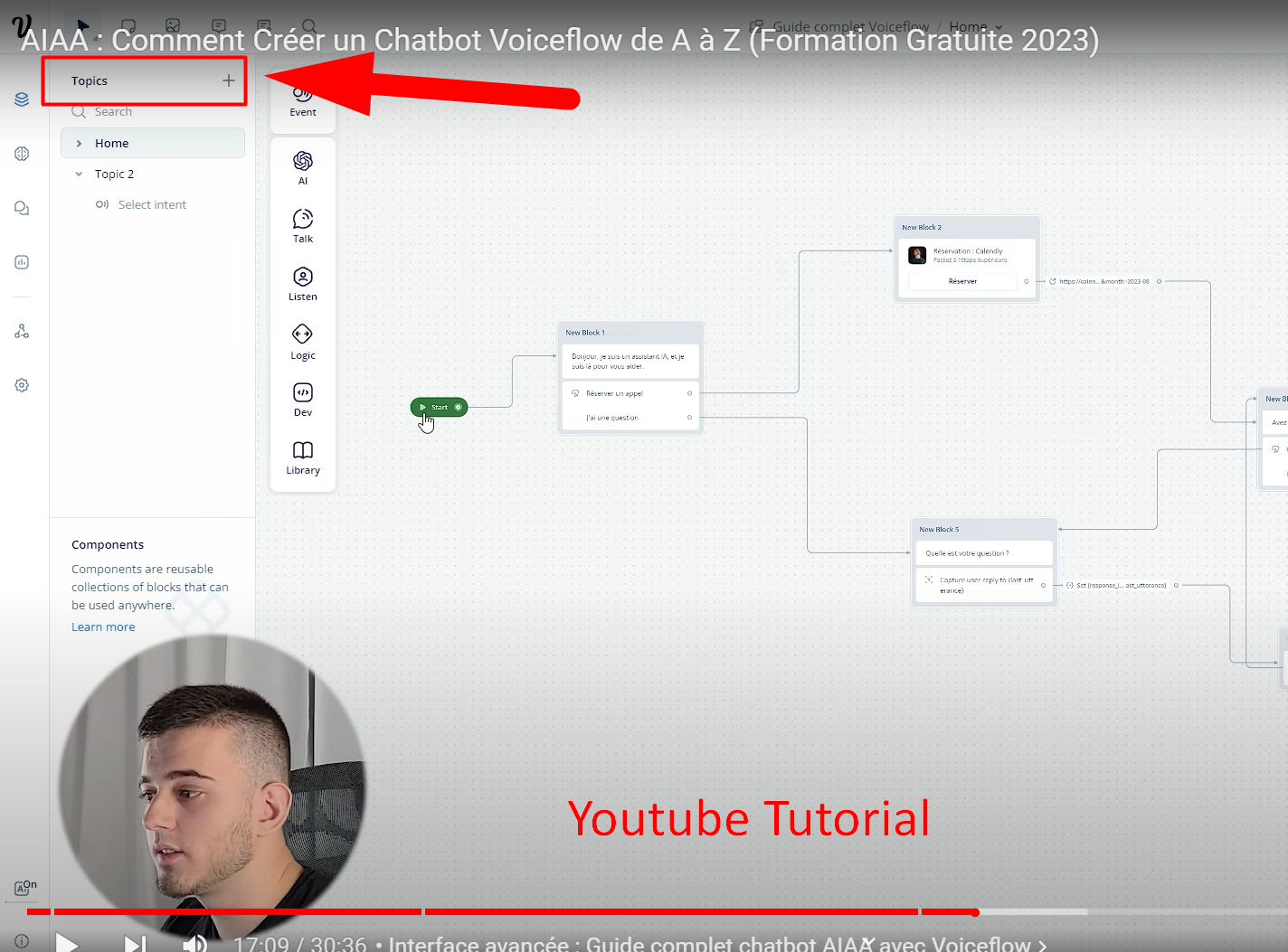Viewport: 1288px width, 952px height.
Task: Open the Analytics chart icon in sidebar
Action: 22,262
